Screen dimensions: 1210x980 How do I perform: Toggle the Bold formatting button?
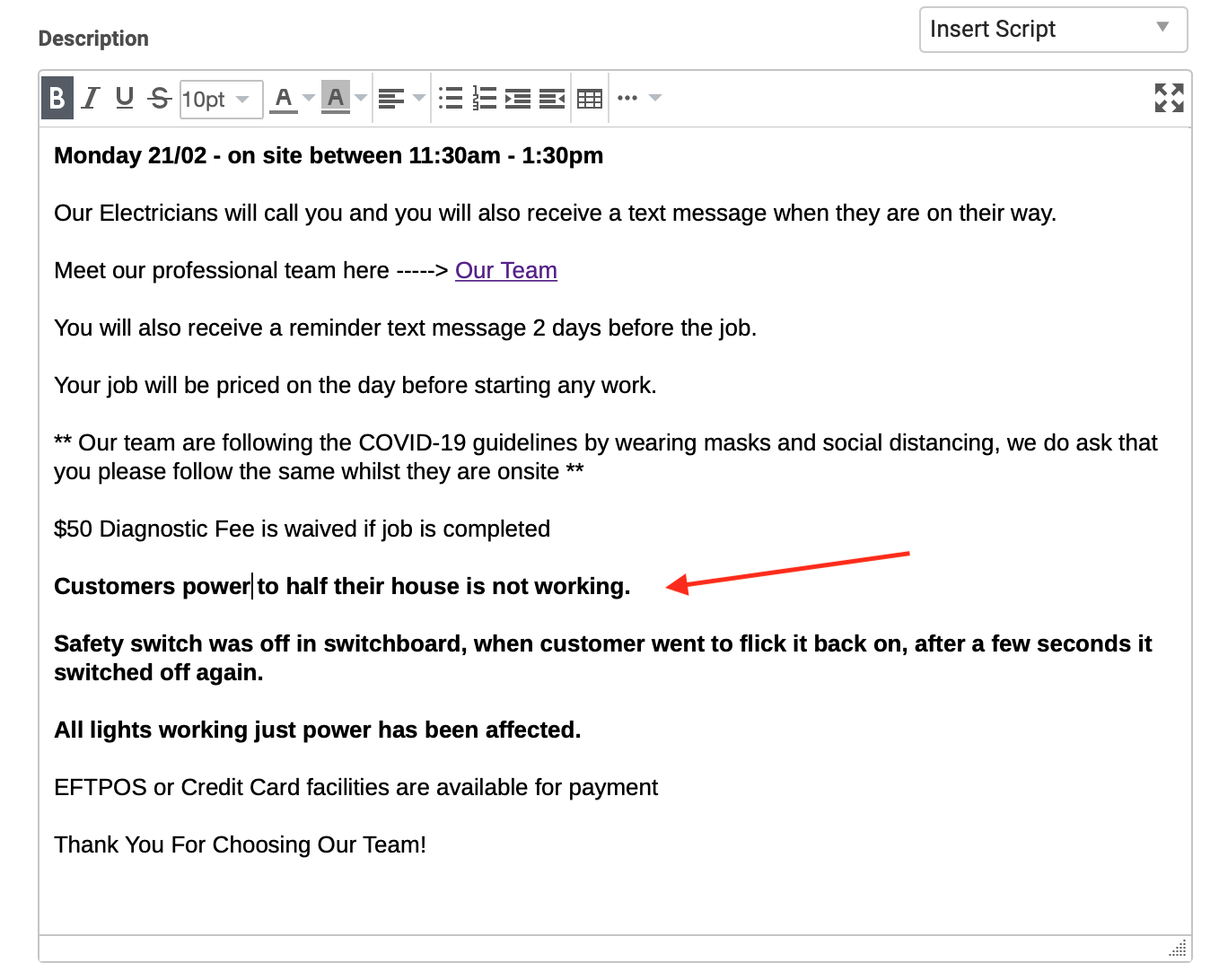(x=57, y=98)
